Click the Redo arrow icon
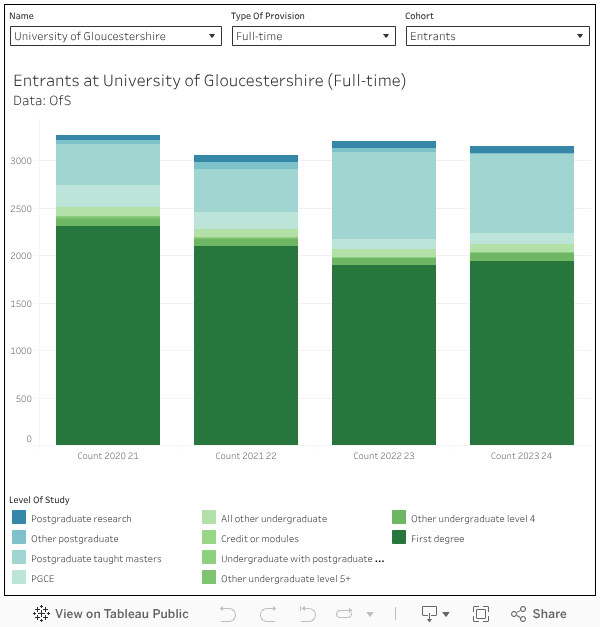 click(x=268, y=614)
